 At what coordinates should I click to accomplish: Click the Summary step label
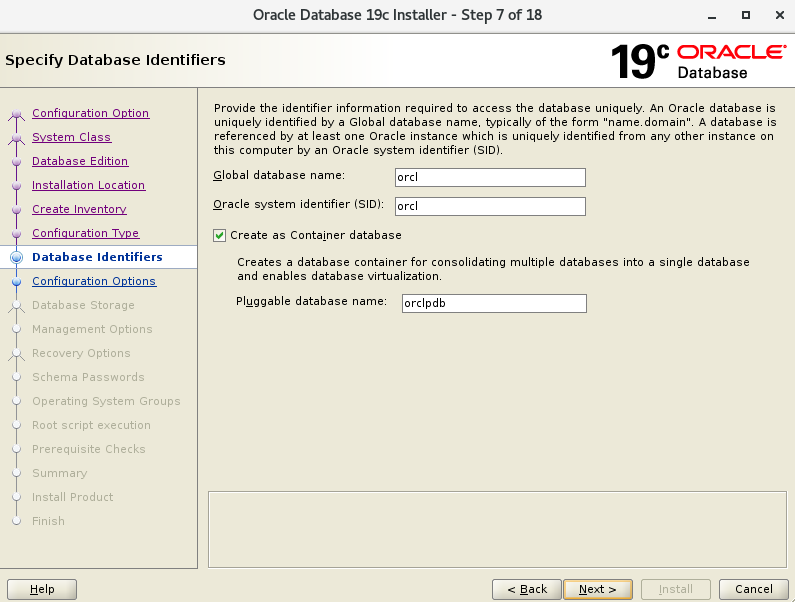(x=59, y=473)
